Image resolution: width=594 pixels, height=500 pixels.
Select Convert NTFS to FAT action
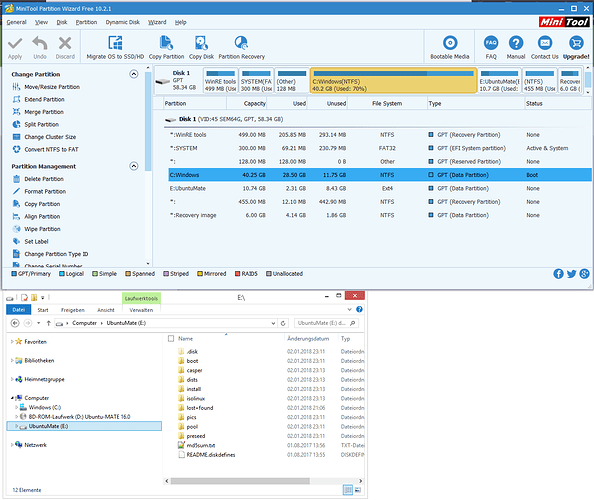[x=52, y=149]
